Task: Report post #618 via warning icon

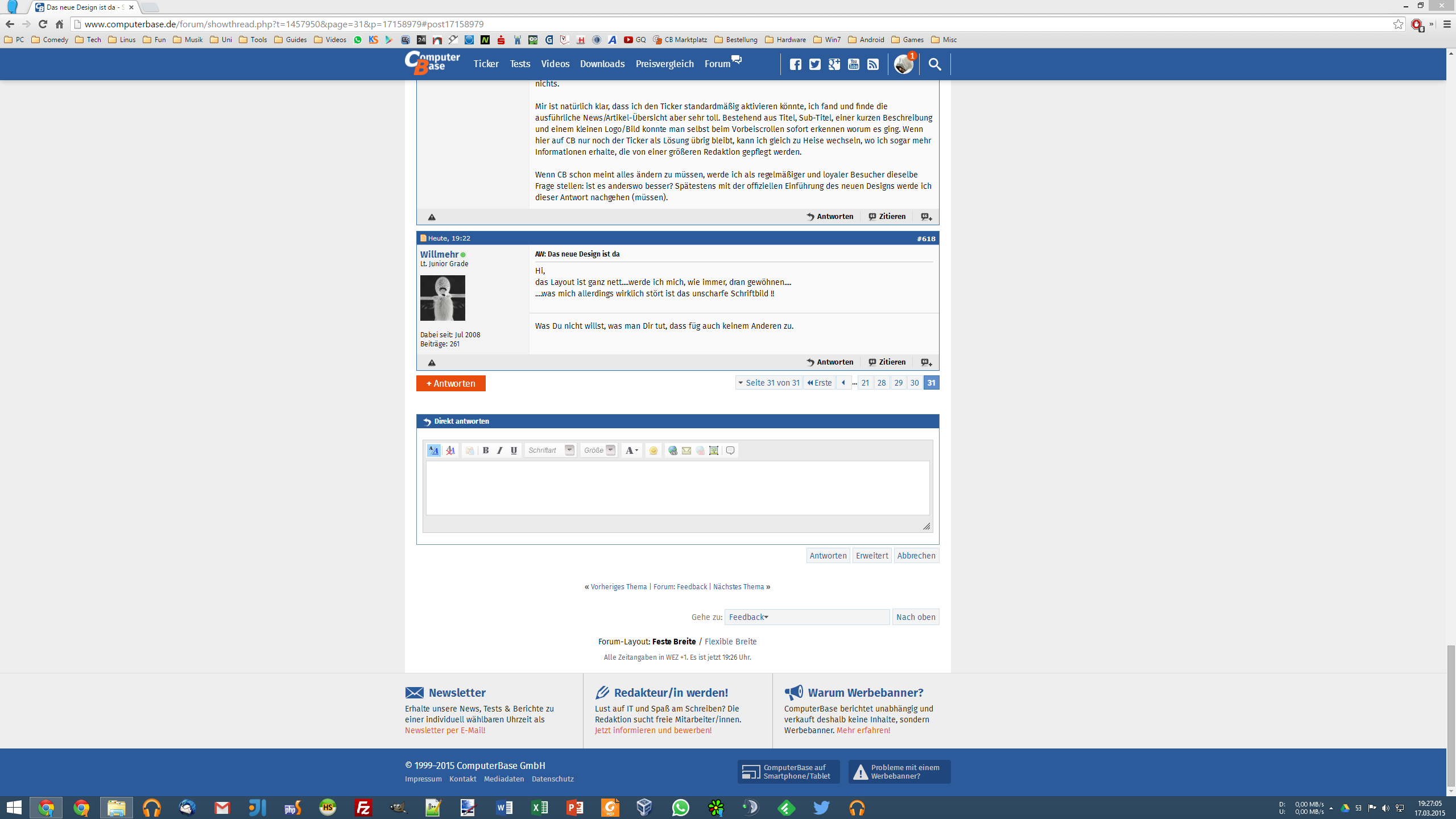Action: click(x=432, y=362)
